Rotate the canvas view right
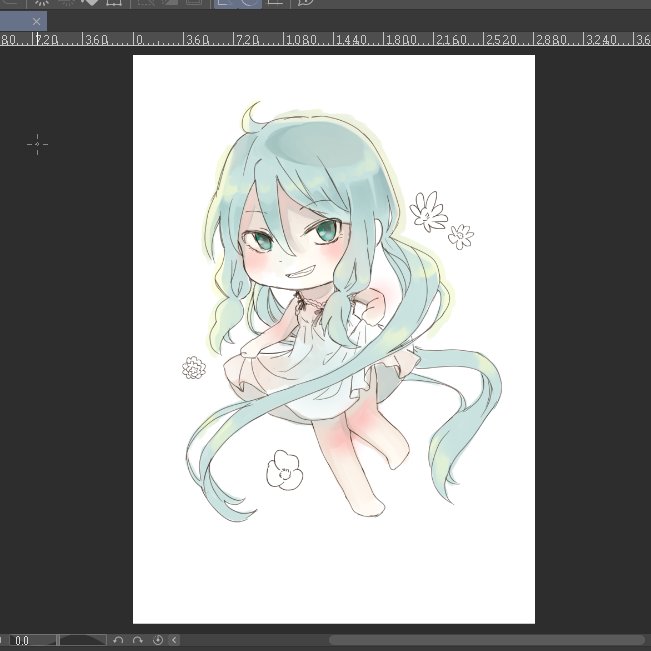651x651 pixels. pos(137,640)
